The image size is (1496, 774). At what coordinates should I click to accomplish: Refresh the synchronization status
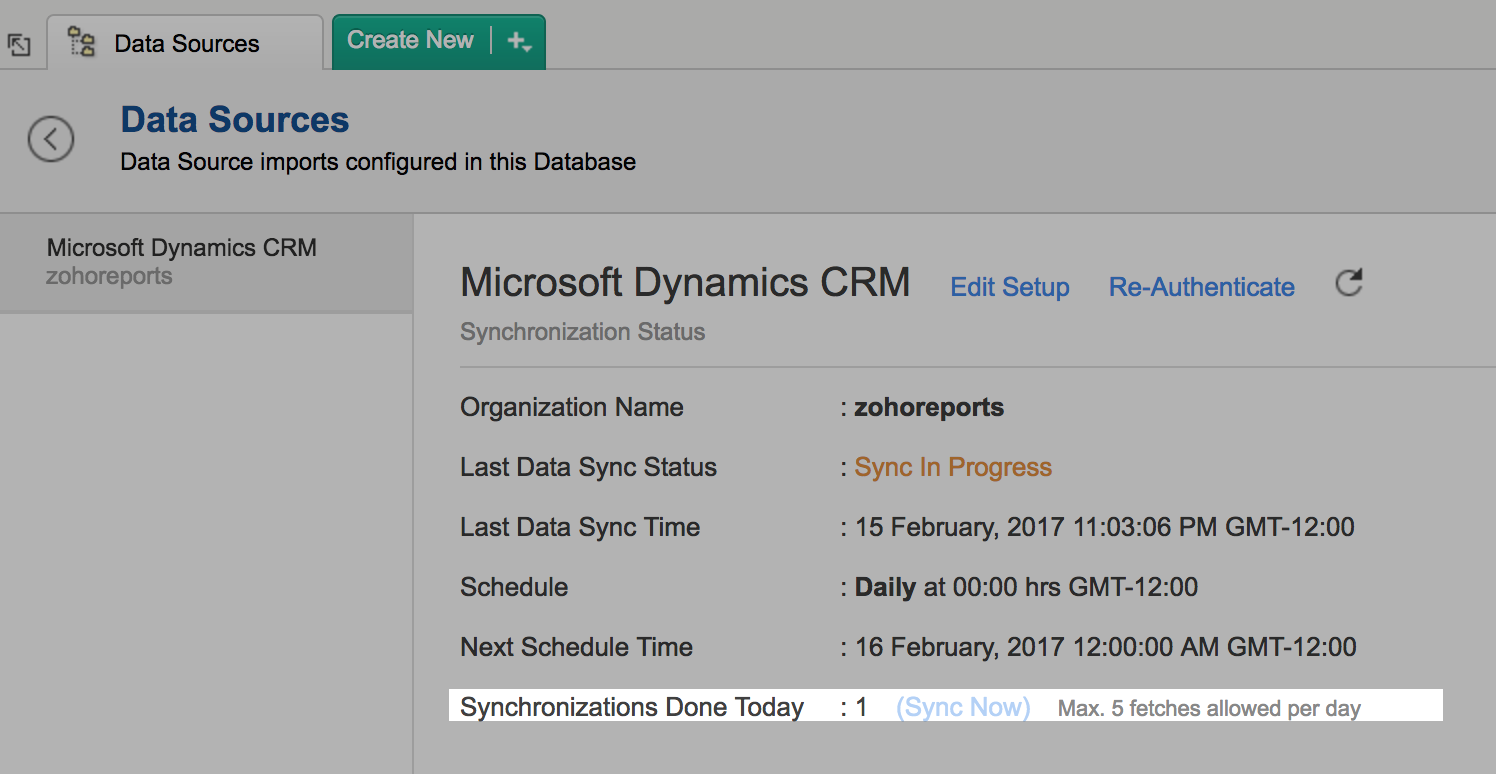coord(1349,284)
